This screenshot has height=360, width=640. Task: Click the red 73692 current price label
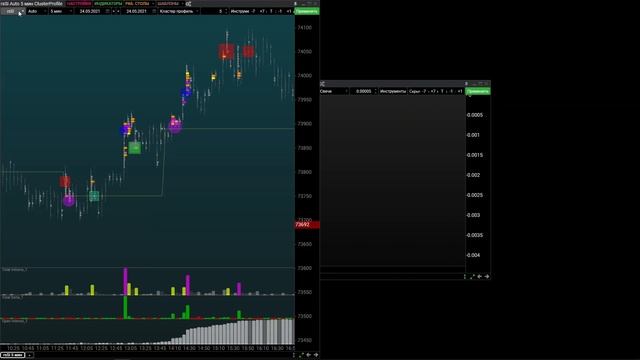click(307, 224)
